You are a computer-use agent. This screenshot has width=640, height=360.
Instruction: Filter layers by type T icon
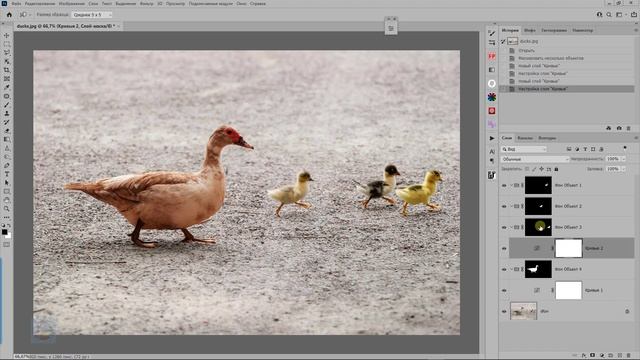(x=585, y=149)
